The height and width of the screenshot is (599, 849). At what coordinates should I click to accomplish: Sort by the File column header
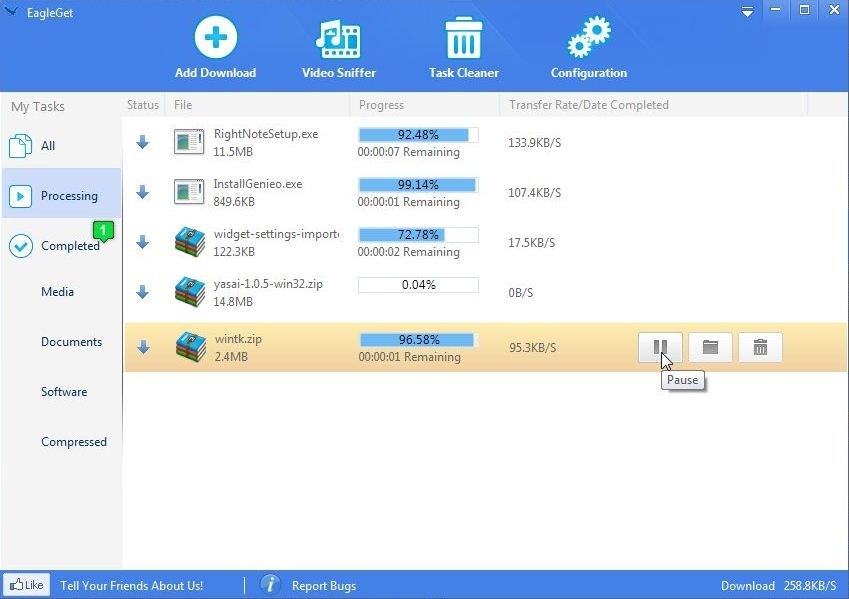183,105
